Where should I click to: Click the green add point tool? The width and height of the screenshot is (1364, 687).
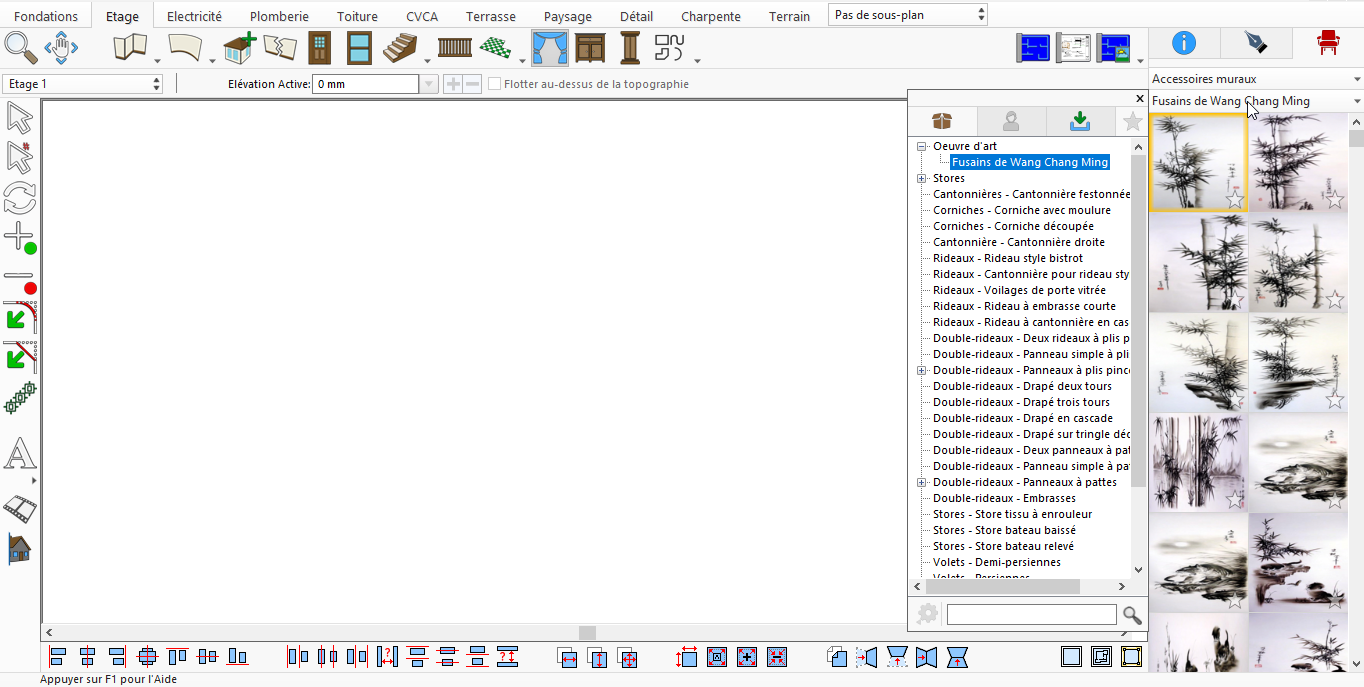(x=19, y=238)
